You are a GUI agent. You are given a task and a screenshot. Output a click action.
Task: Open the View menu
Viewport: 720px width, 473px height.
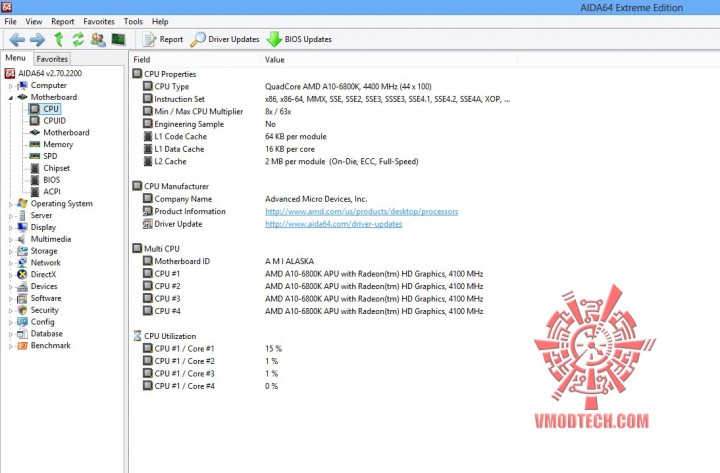point(34,22)
